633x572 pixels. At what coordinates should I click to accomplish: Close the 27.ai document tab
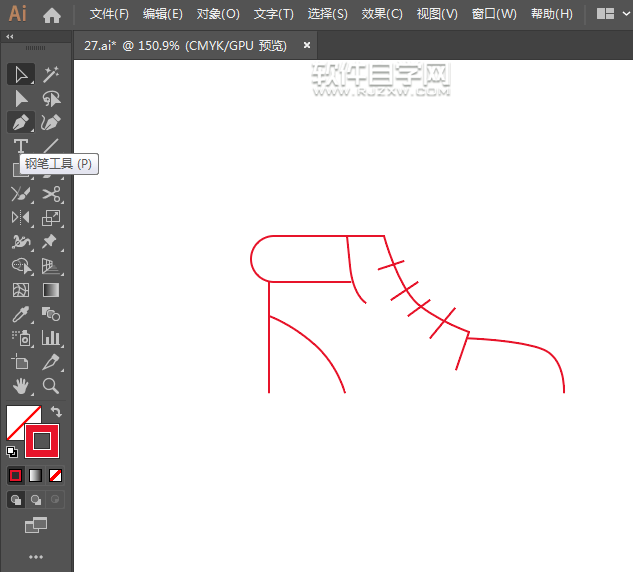coord(306,45)
